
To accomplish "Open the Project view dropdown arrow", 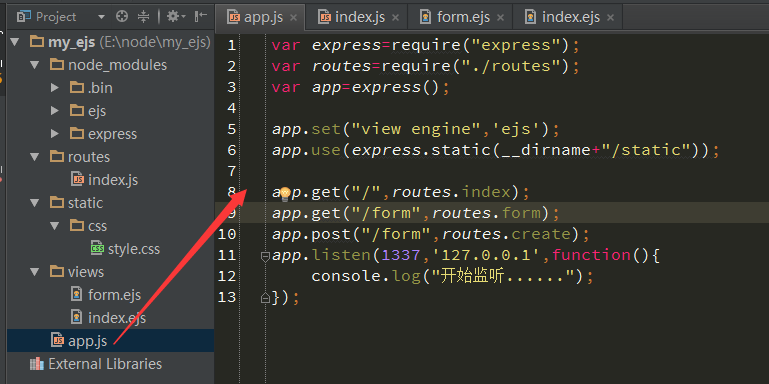I will [x=102, y=17].
